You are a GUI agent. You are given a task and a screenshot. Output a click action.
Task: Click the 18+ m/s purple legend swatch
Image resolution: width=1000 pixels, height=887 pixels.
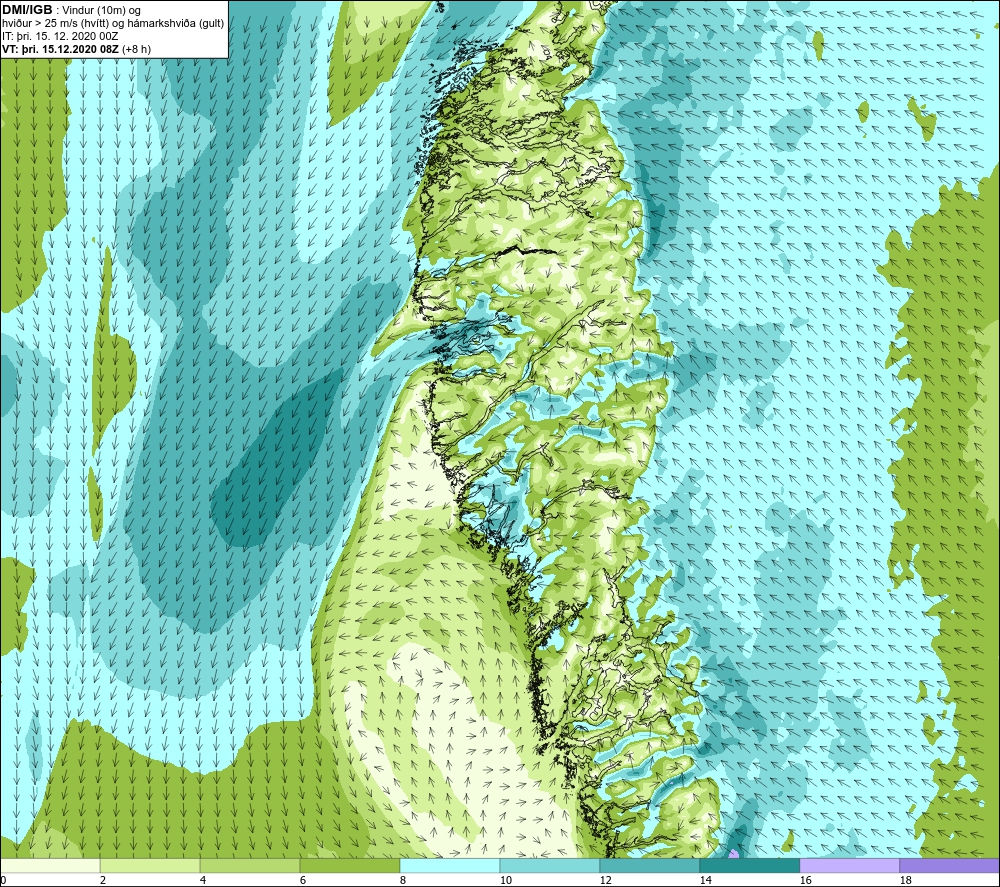[x=949, y=866]
